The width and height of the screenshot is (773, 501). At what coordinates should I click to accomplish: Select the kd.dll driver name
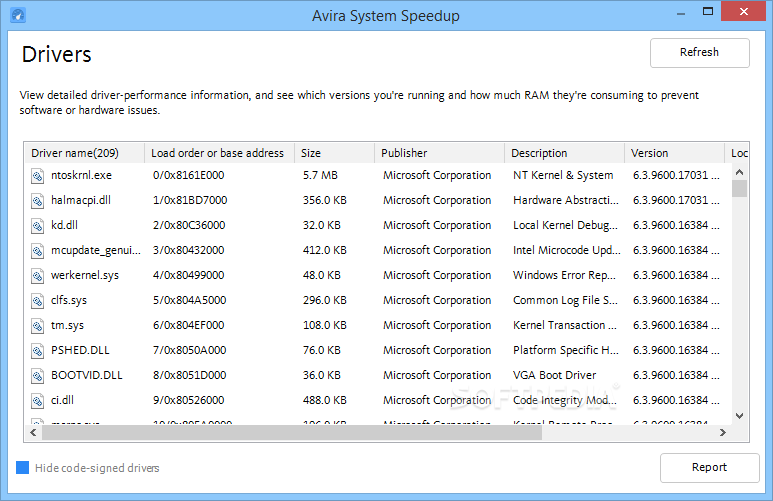tap(65, 225)
